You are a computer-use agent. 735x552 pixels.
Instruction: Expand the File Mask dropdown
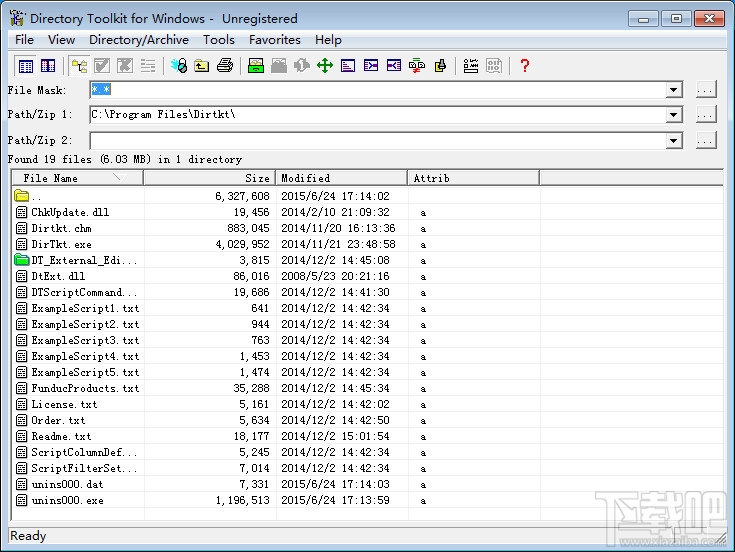[x=675, y=90]
